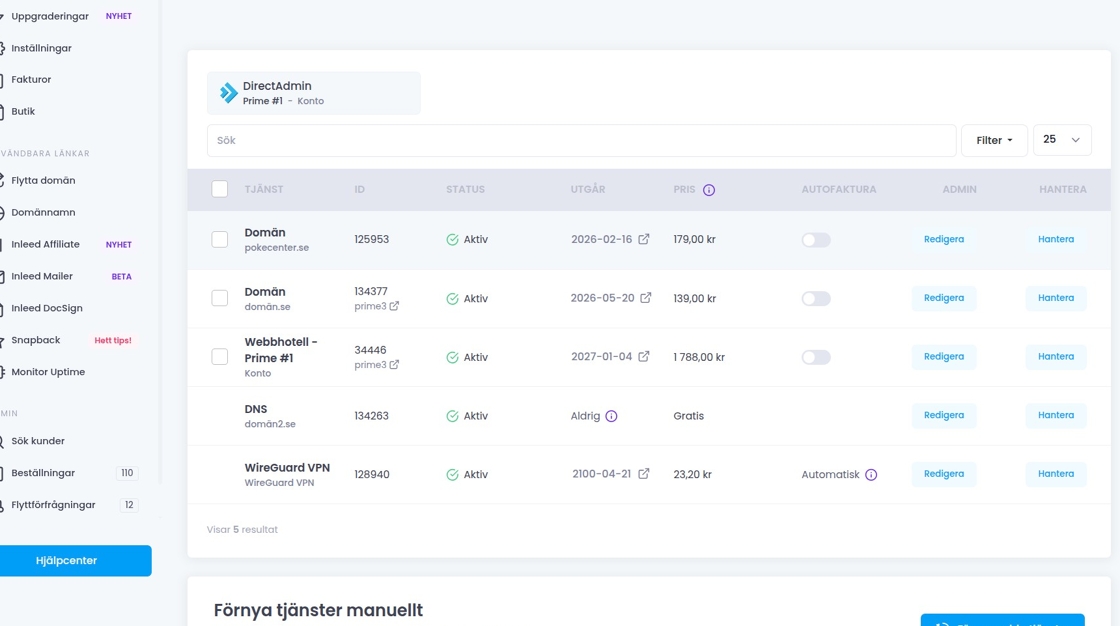This screenshot has height=626, width=1120.
Task: Open the Filter dropdown
Action: [x=994, y=140]
